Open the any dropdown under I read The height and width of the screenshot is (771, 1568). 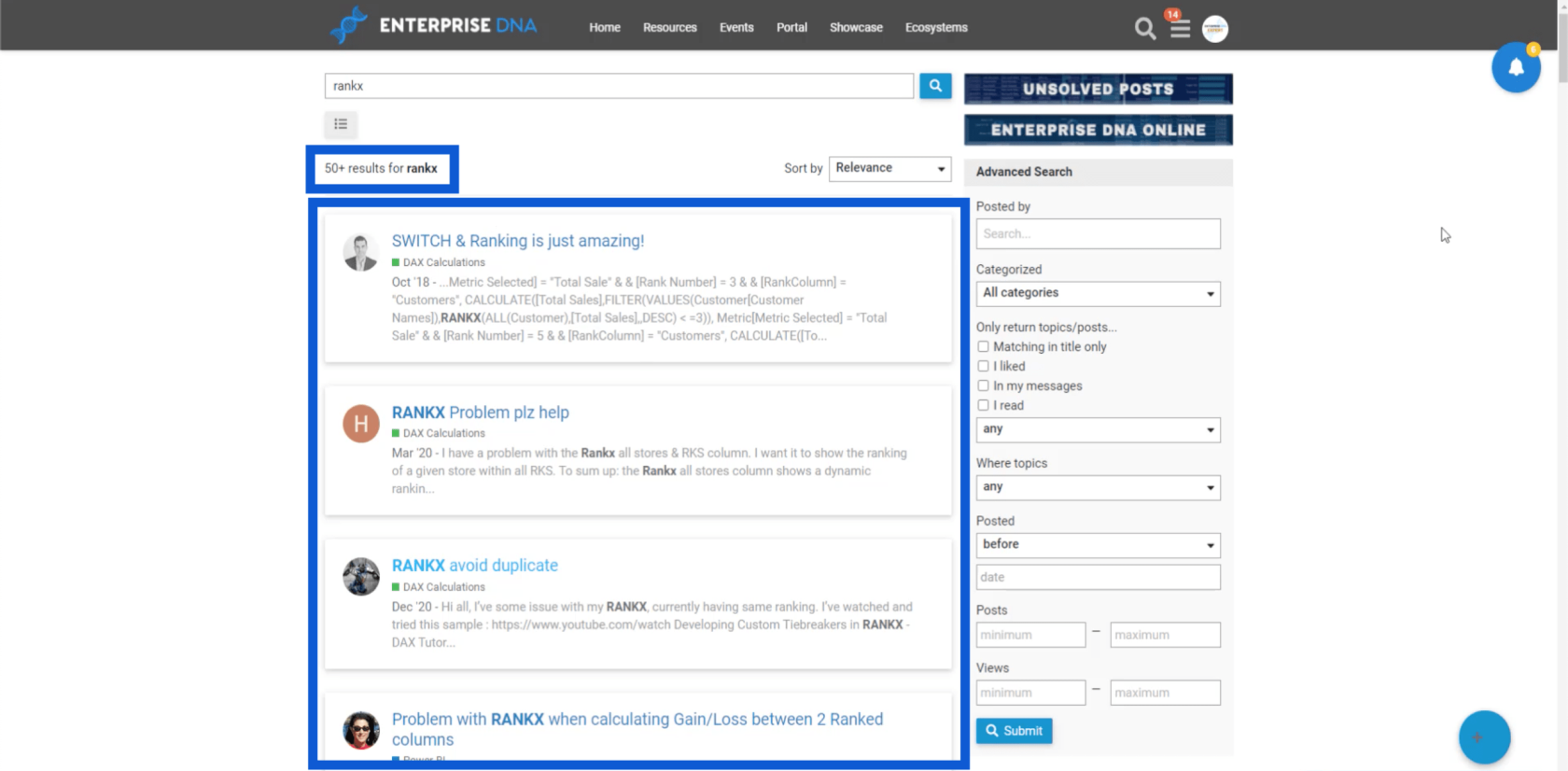click(x=1098, y=429)
